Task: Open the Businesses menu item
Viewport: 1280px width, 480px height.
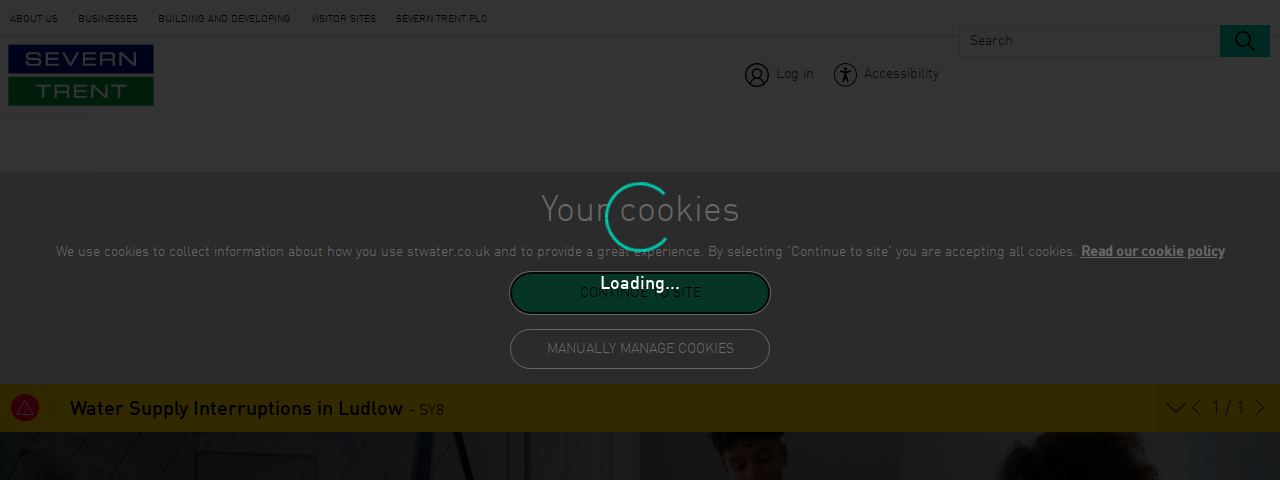Action: coord(108,19)
